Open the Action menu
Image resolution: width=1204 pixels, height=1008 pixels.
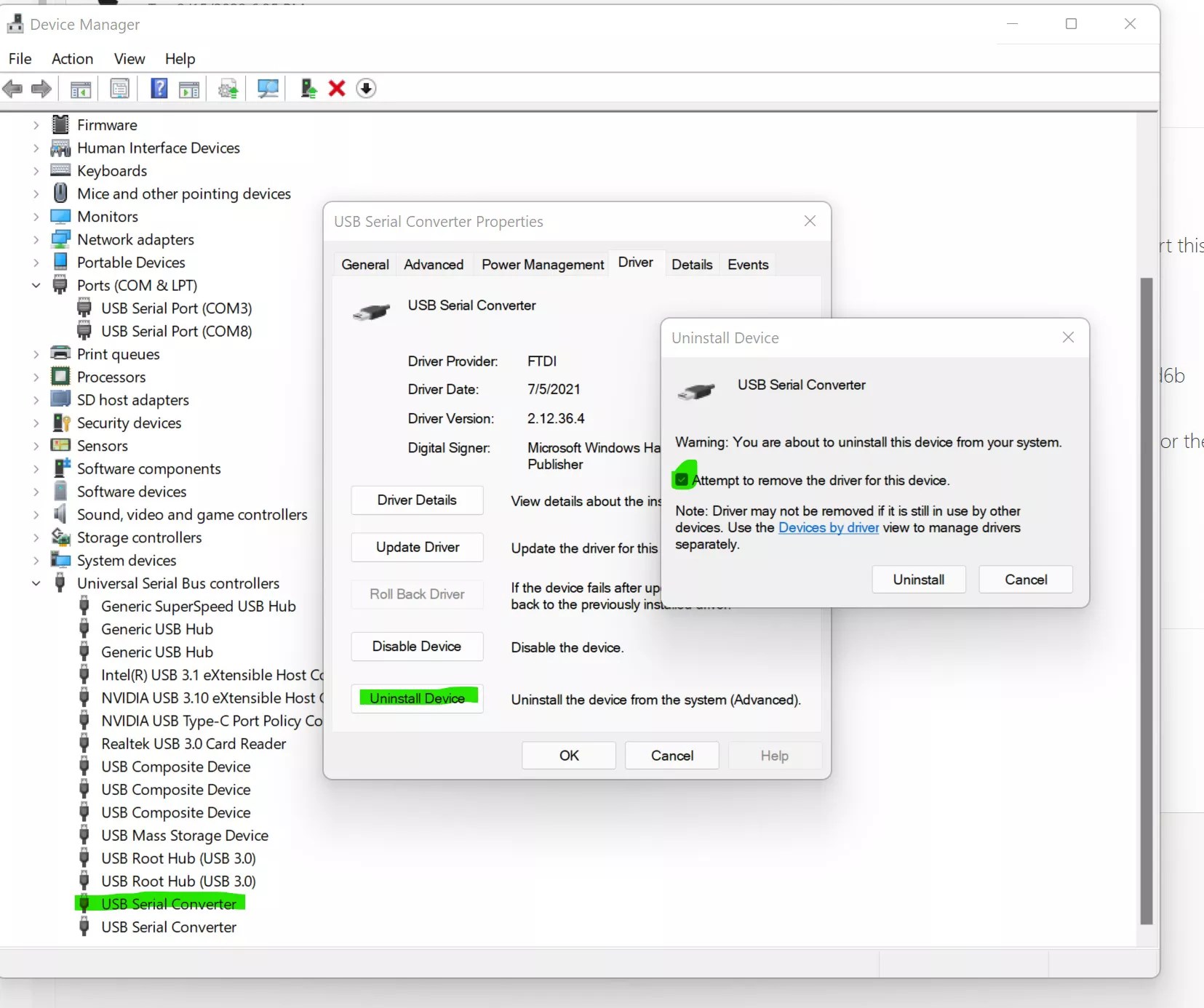71,59
